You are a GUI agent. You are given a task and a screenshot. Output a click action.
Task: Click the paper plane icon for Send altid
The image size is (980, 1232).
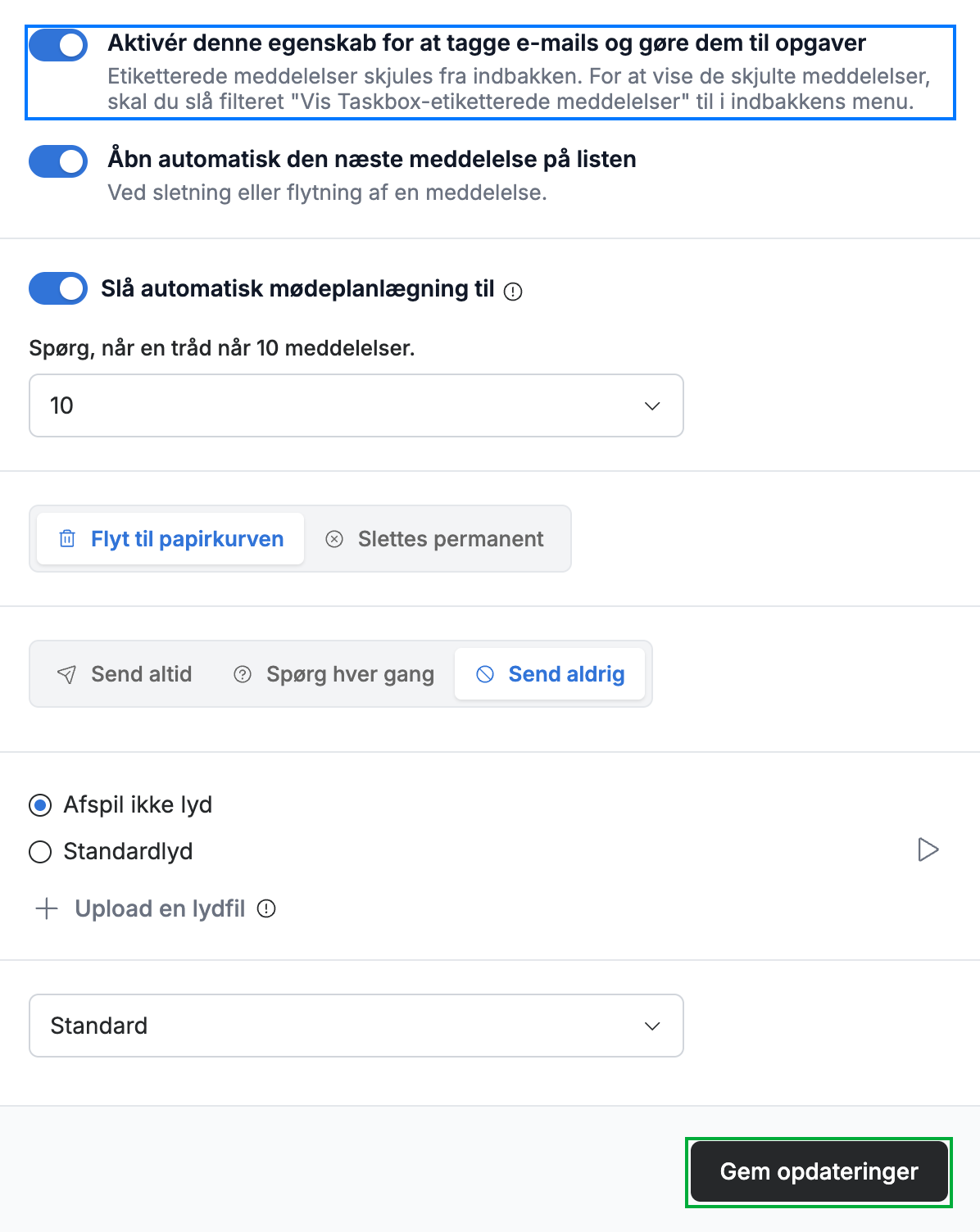[67, 674]
